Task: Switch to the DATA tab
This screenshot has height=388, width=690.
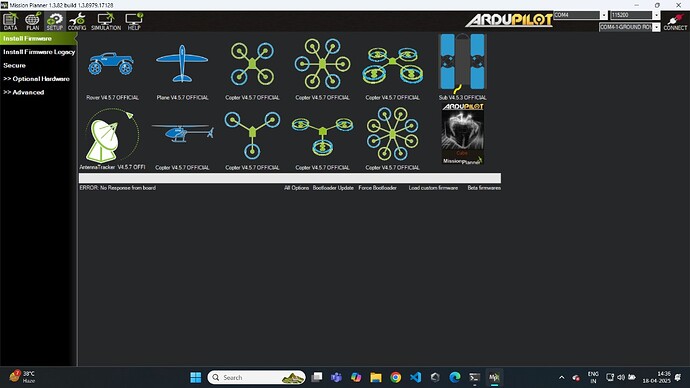Action: tap(11, 21)
